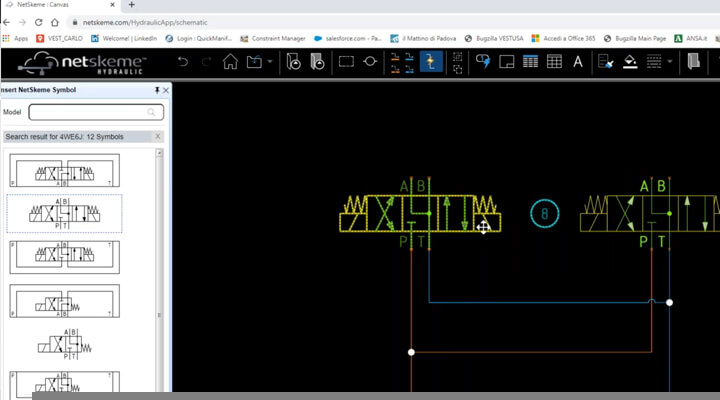
Task: Select the first framed valve symbol thumbnail
Action: (x=65, y=170)
